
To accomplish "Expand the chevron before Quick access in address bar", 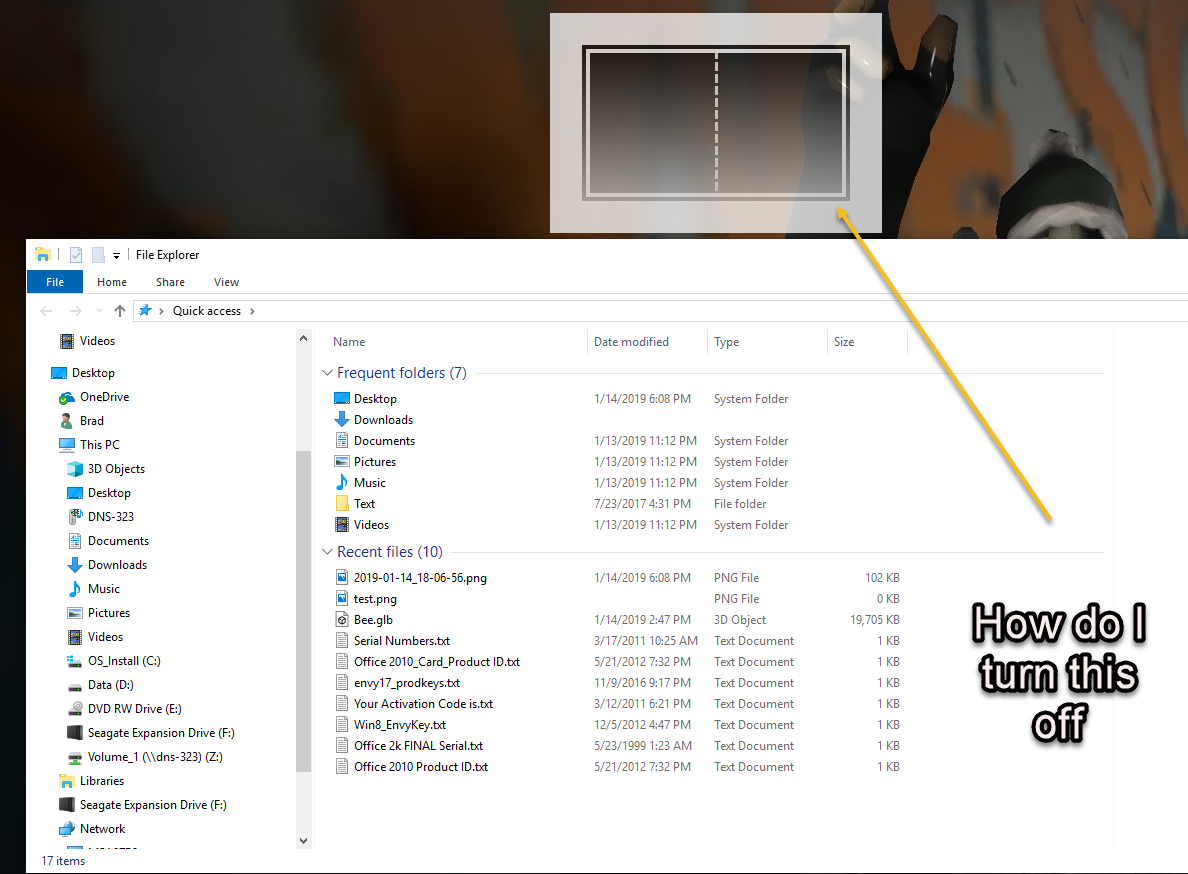I will [161, 311].
